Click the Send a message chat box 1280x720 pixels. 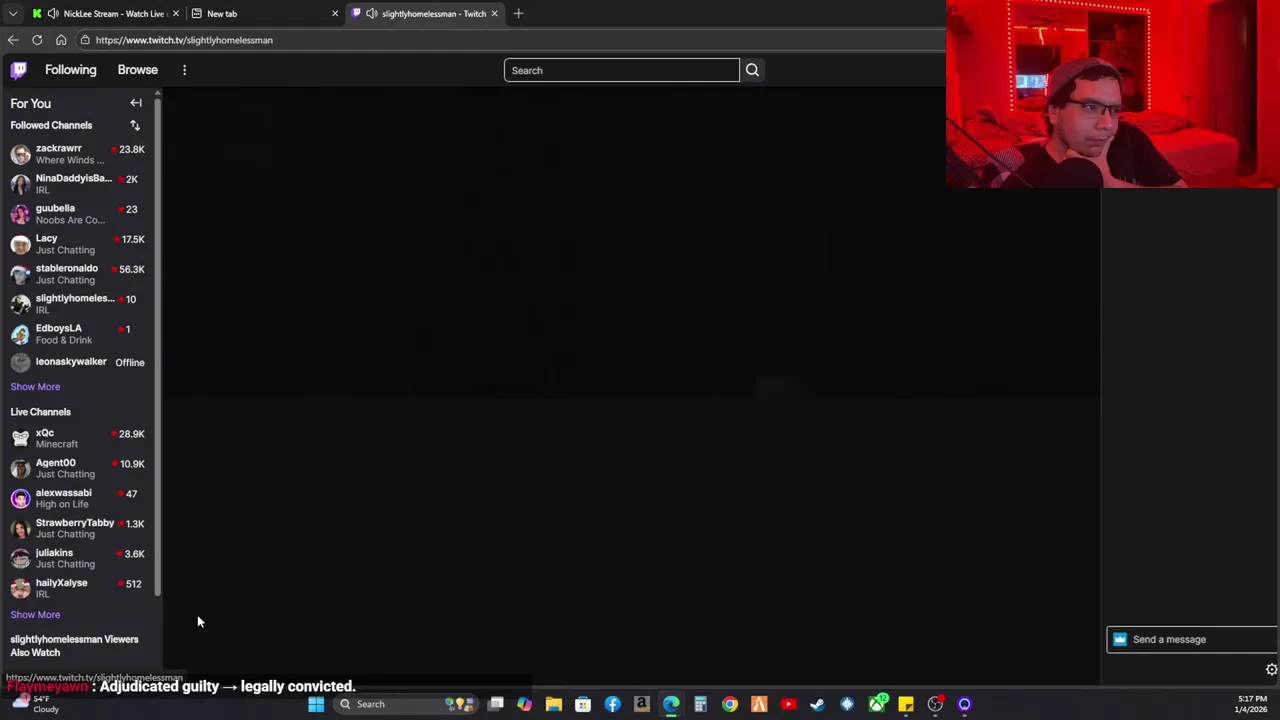[1192, 639]
